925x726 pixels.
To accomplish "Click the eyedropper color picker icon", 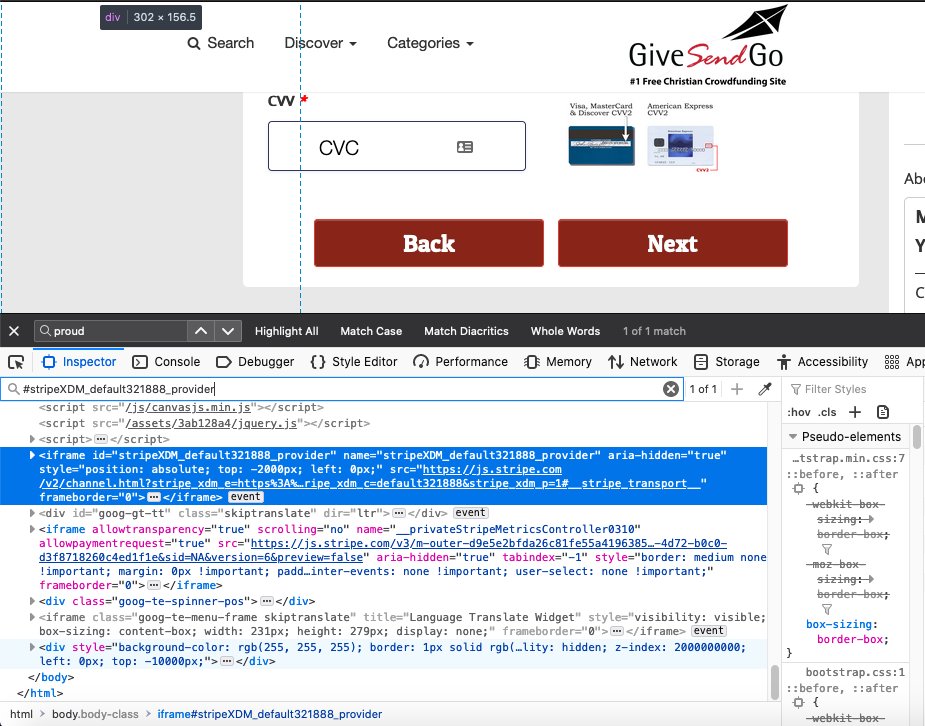I will tap(765, 389).
